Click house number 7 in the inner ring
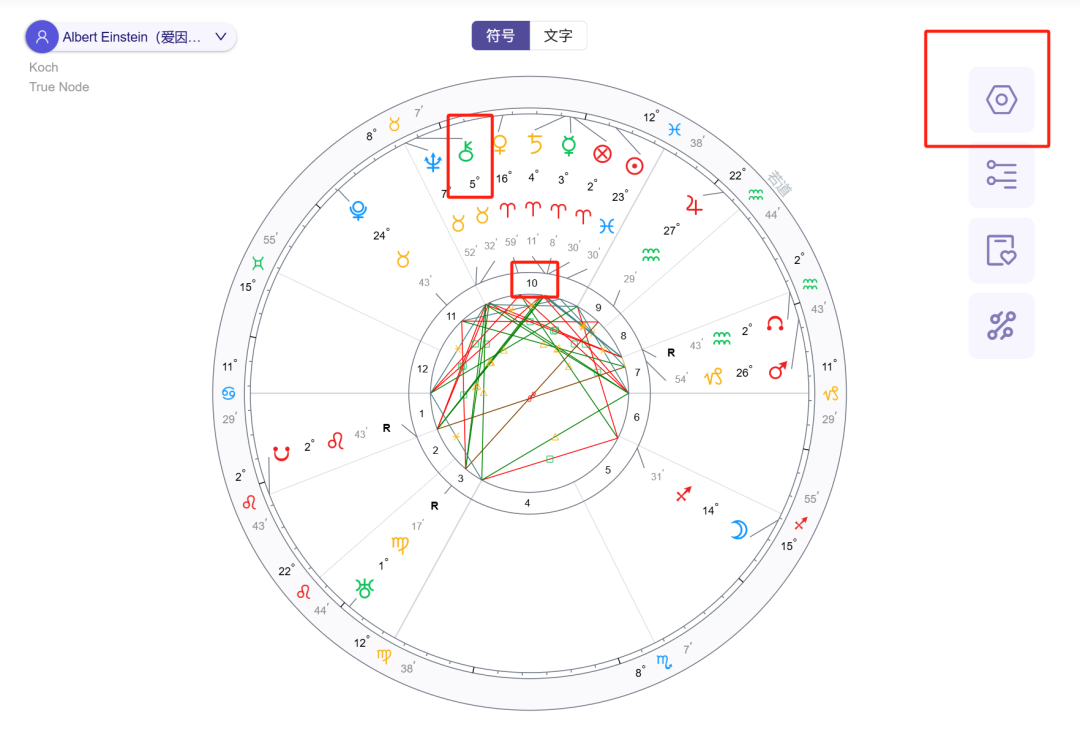The width and height of the screenshot is (1080, 732). click(x=638, y=373)
